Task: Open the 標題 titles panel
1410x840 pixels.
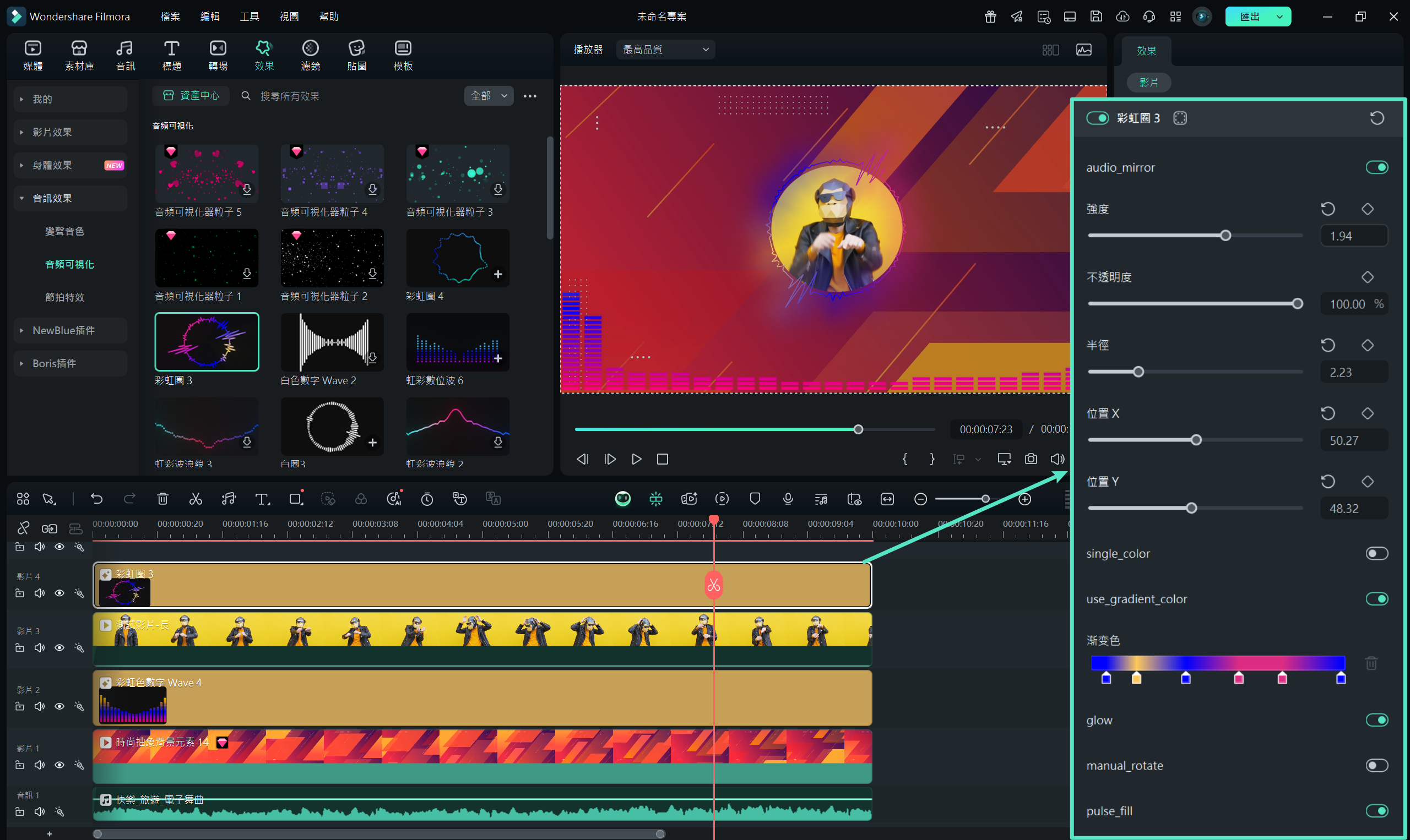Action: tap(172, 56)
